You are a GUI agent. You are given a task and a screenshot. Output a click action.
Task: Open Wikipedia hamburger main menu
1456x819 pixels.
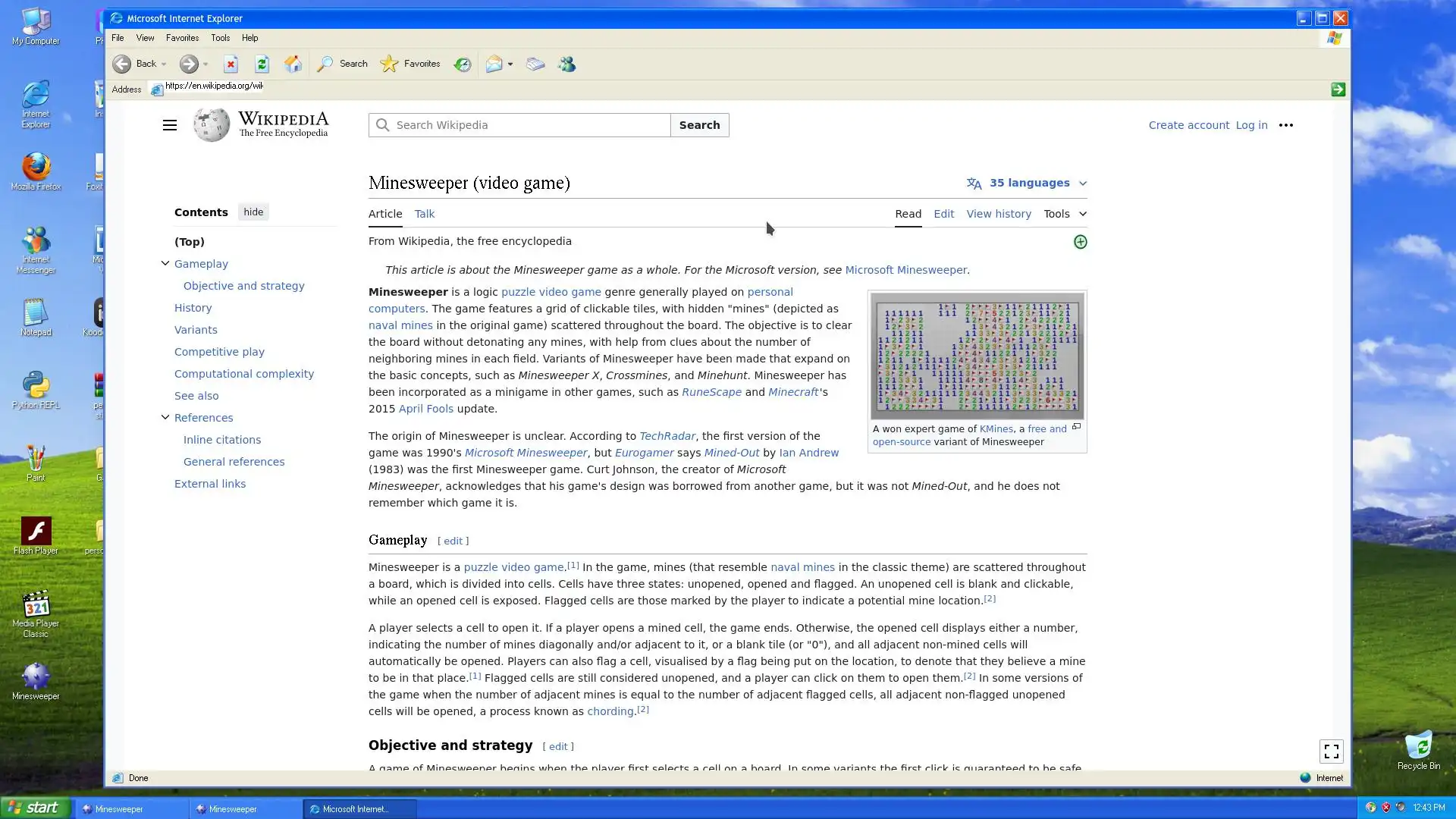pyautogui.click(x=170, y=125)
